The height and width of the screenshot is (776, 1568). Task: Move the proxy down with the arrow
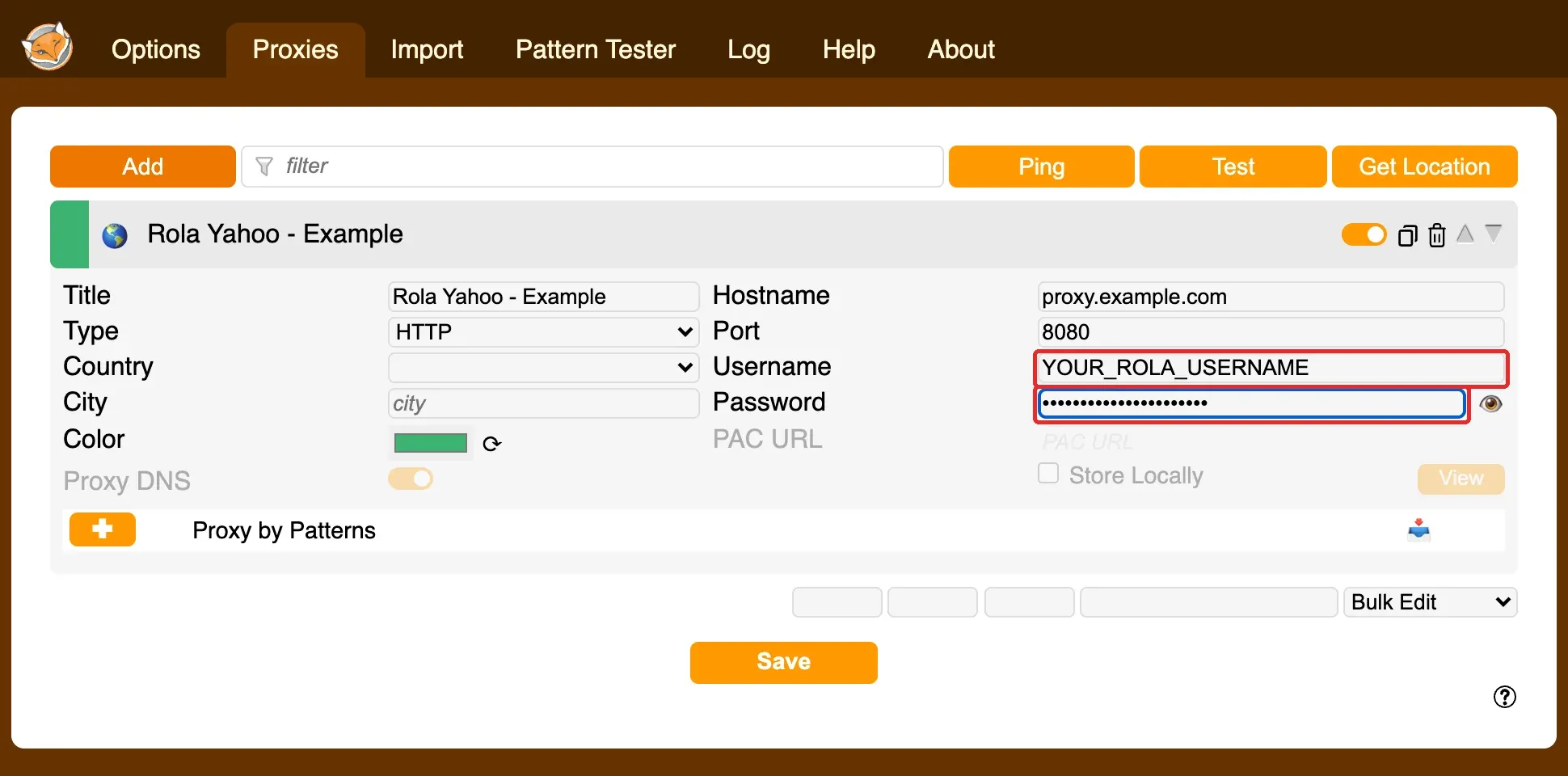[1494, 233]
